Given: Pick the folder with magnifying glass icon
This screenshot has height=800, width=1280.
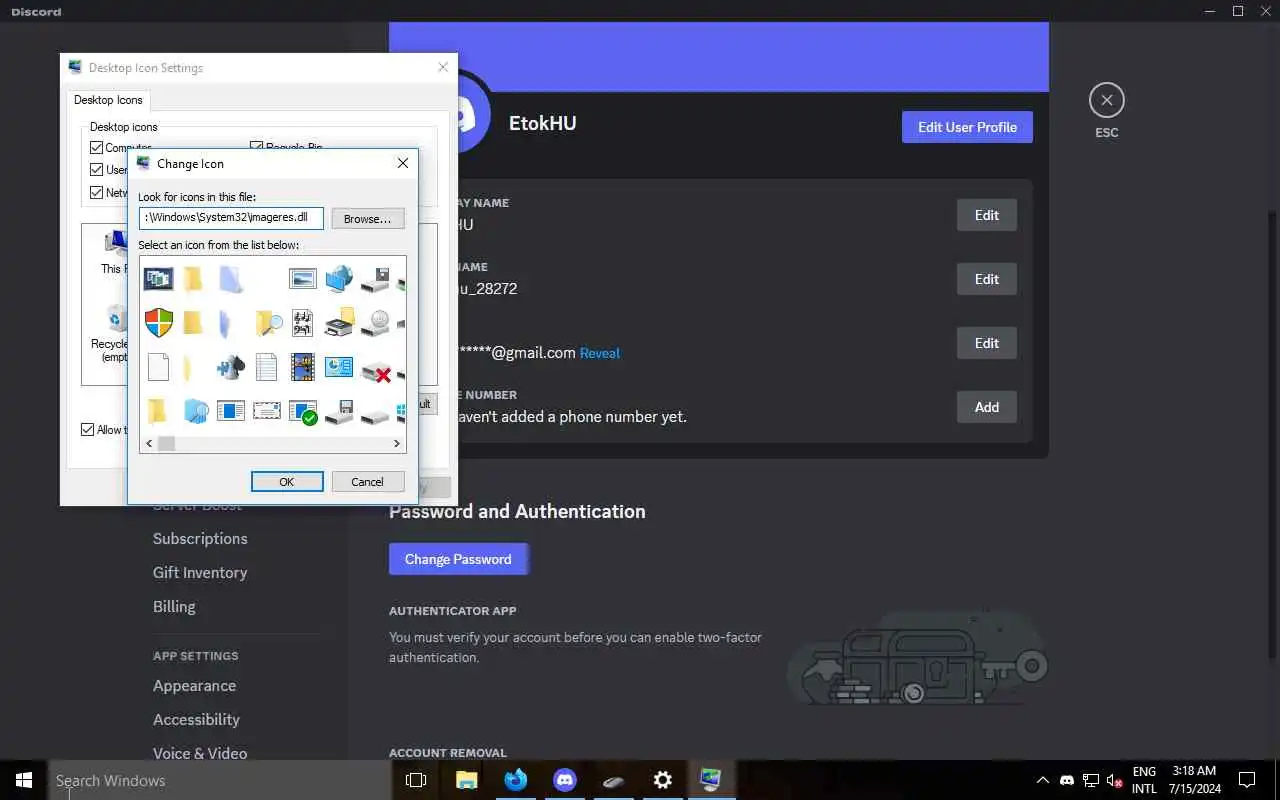Looking at the screenshot, I should (x=267, y=322).
